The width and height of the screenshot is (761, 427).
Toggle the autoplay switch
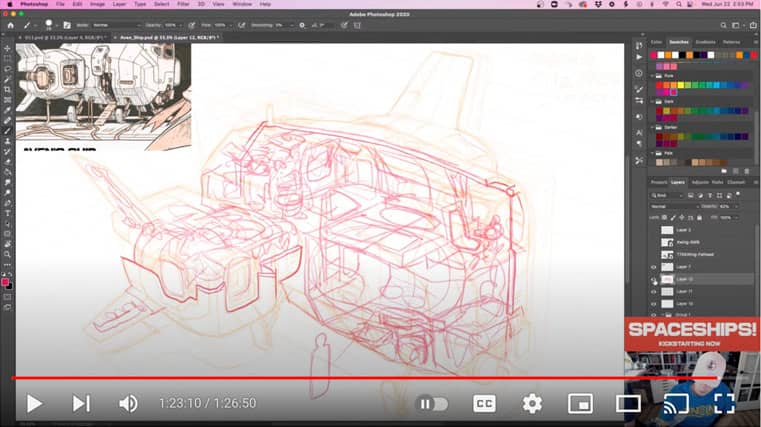pyautogui.click(x=431, y=404)
